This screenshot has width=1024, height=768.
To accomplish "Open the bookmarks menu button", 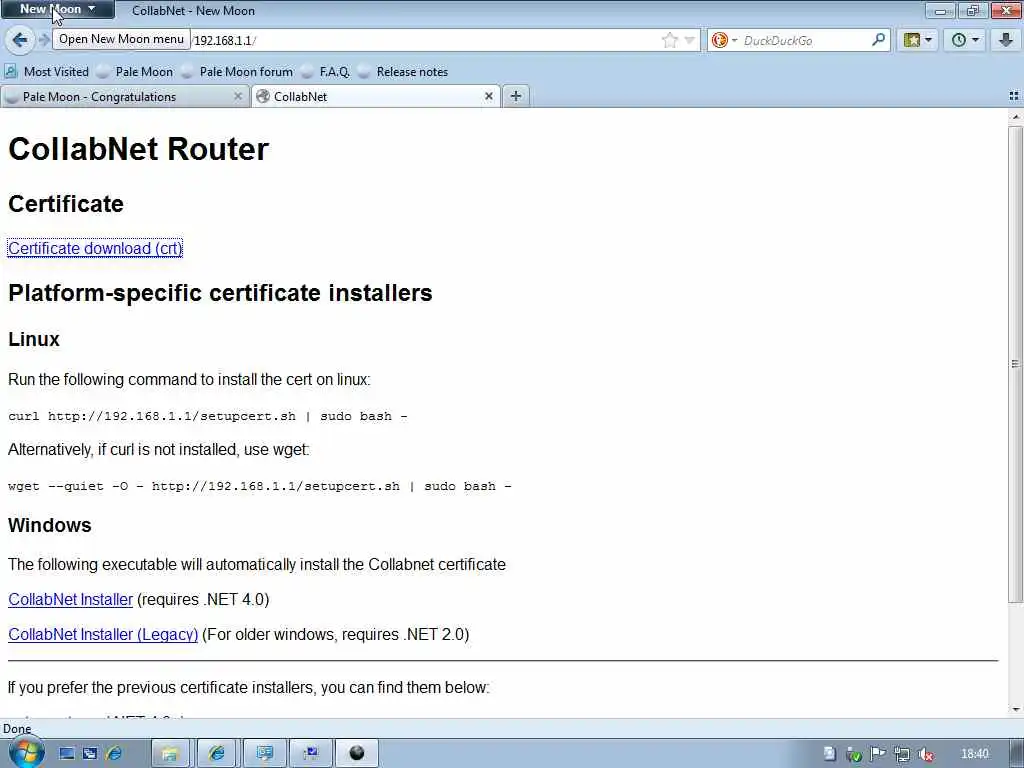I will tap(918, 40).
